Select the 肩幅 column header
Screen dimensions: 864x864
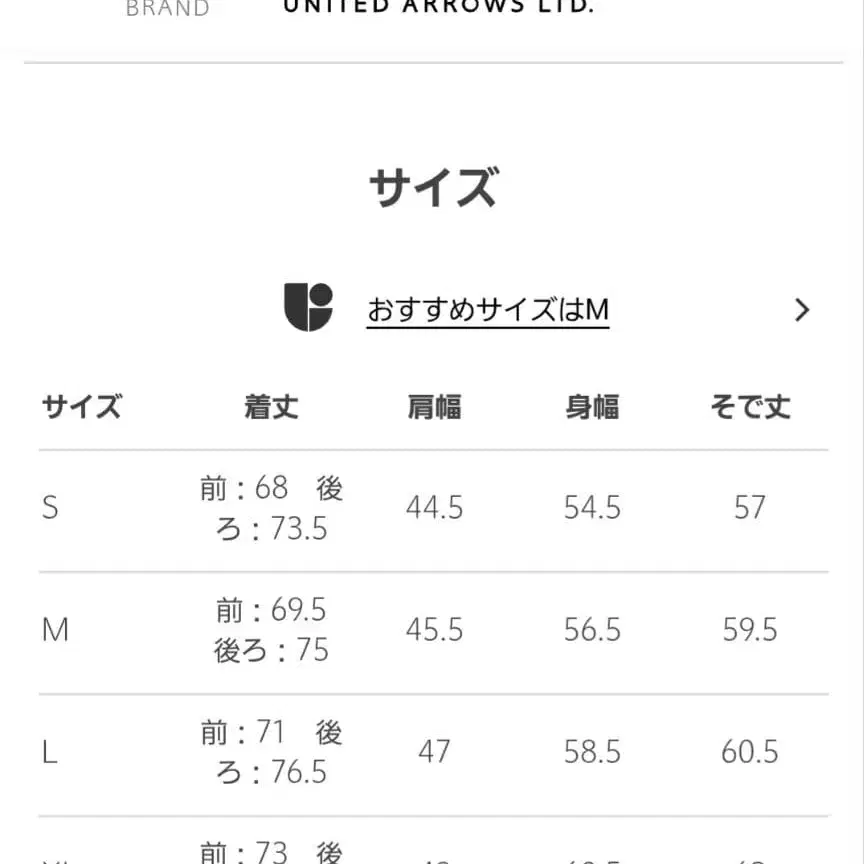tap(434, 406)
